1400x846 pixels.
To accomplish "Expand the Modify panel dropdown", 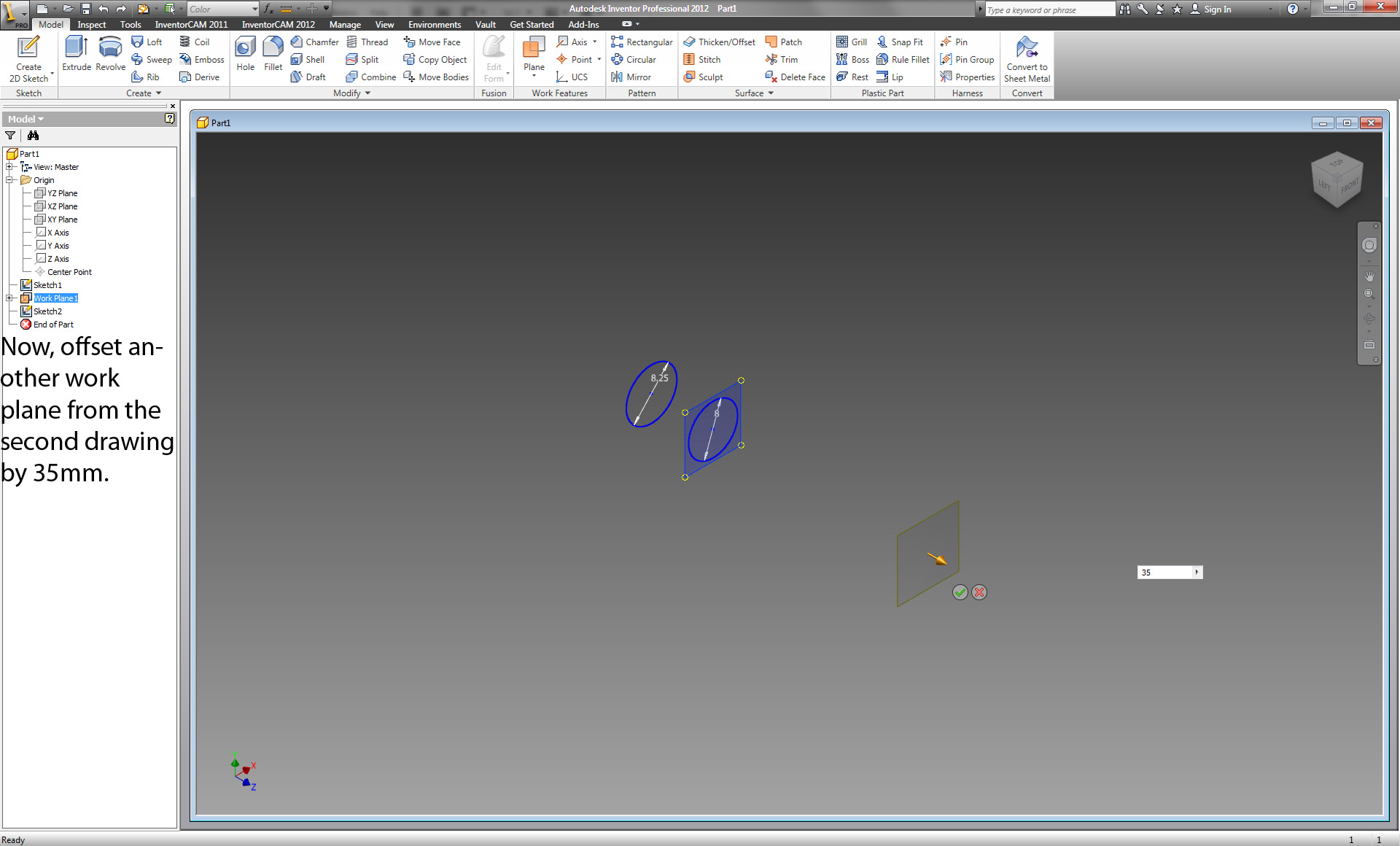I will (x=352, y=93).
